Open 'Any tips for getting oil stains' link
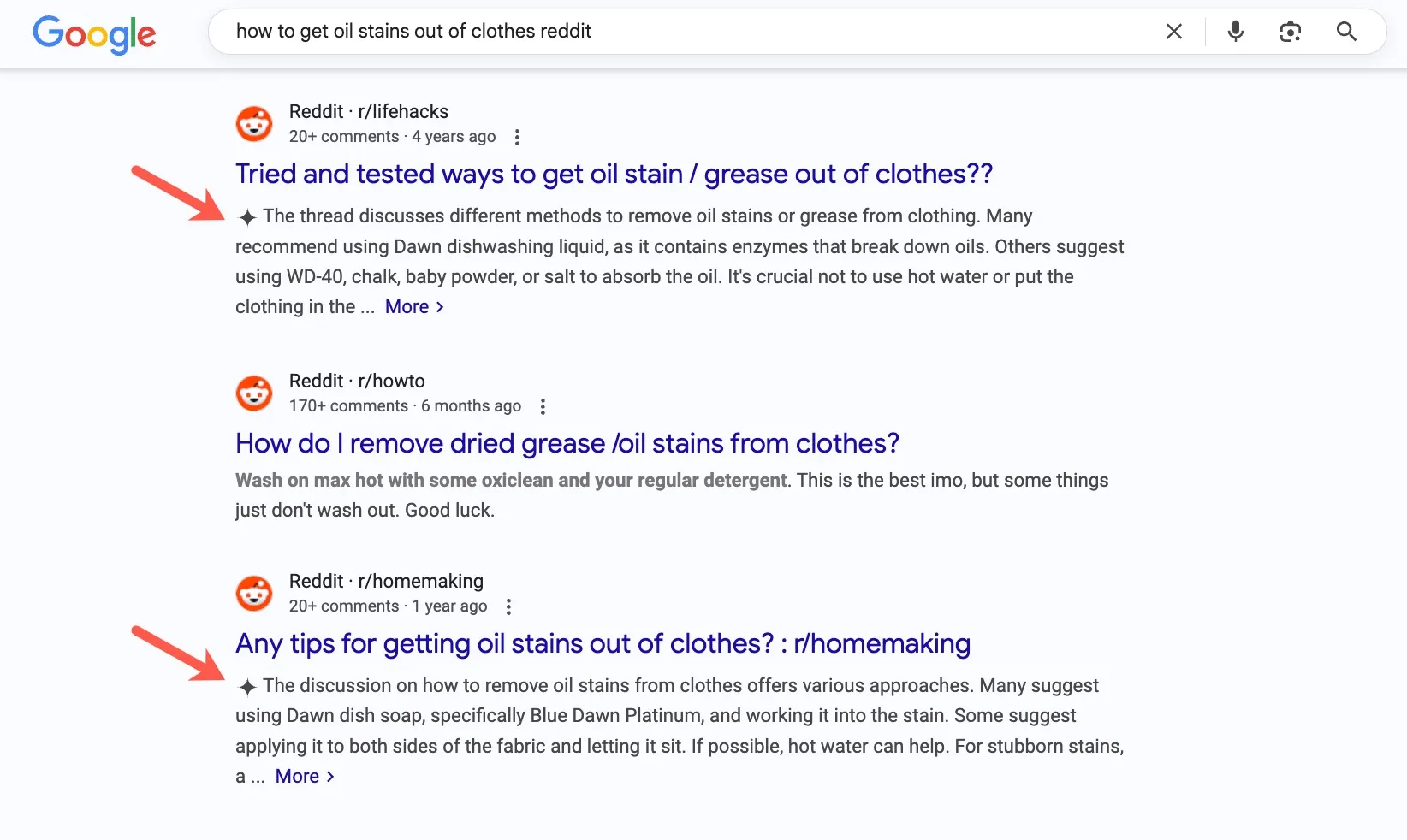 603,643
